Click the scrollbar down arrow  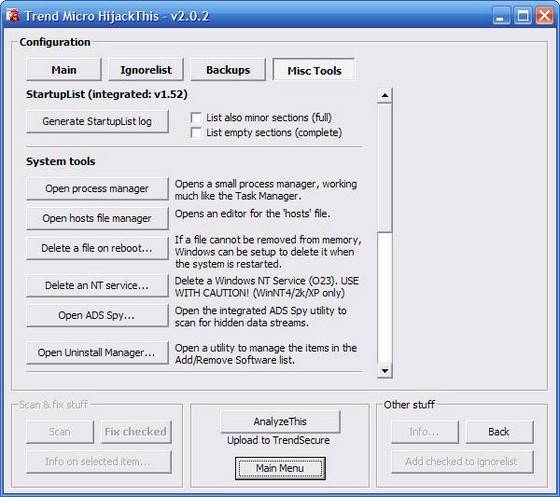click(385, 371)
